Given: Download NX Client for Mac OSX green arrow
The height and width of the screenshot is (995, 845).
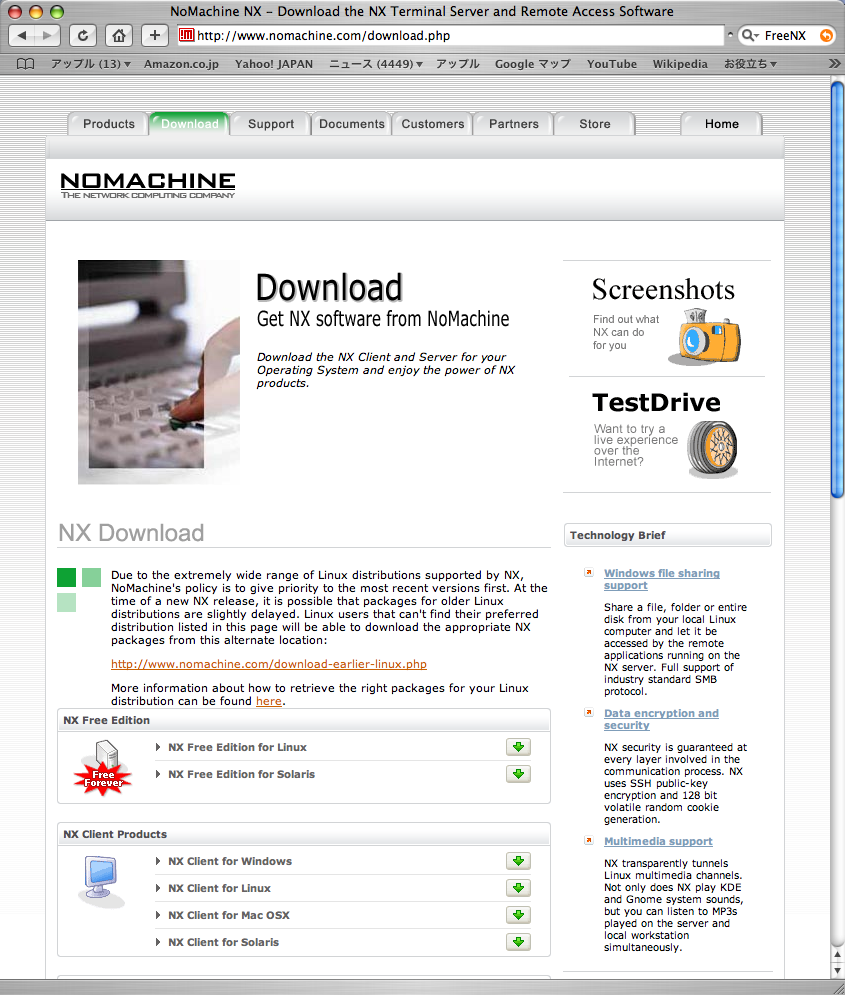Looking at the screenshot, I should coord(518,914).
